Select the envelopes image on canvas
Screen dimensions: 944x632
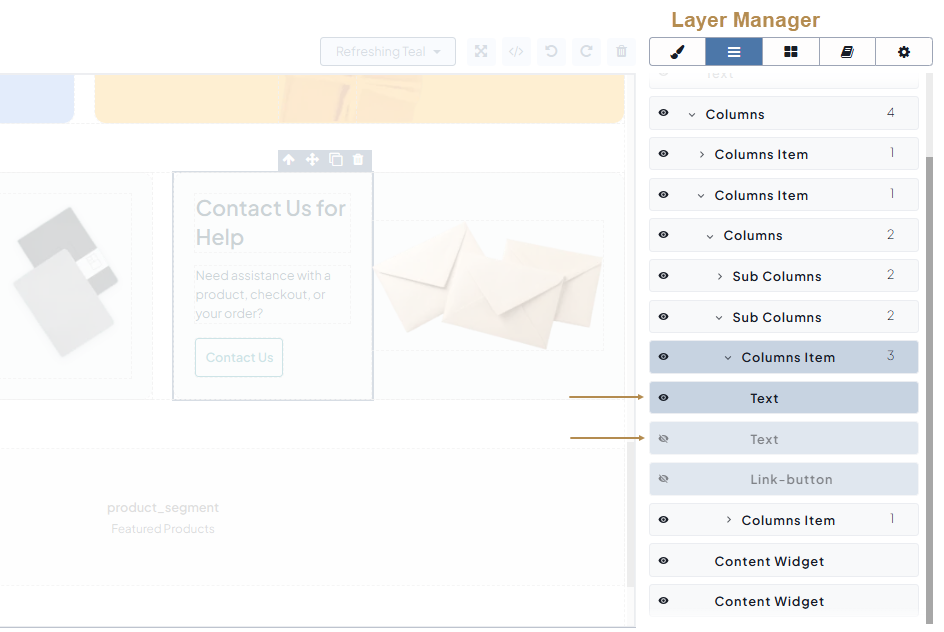point(488,284)
